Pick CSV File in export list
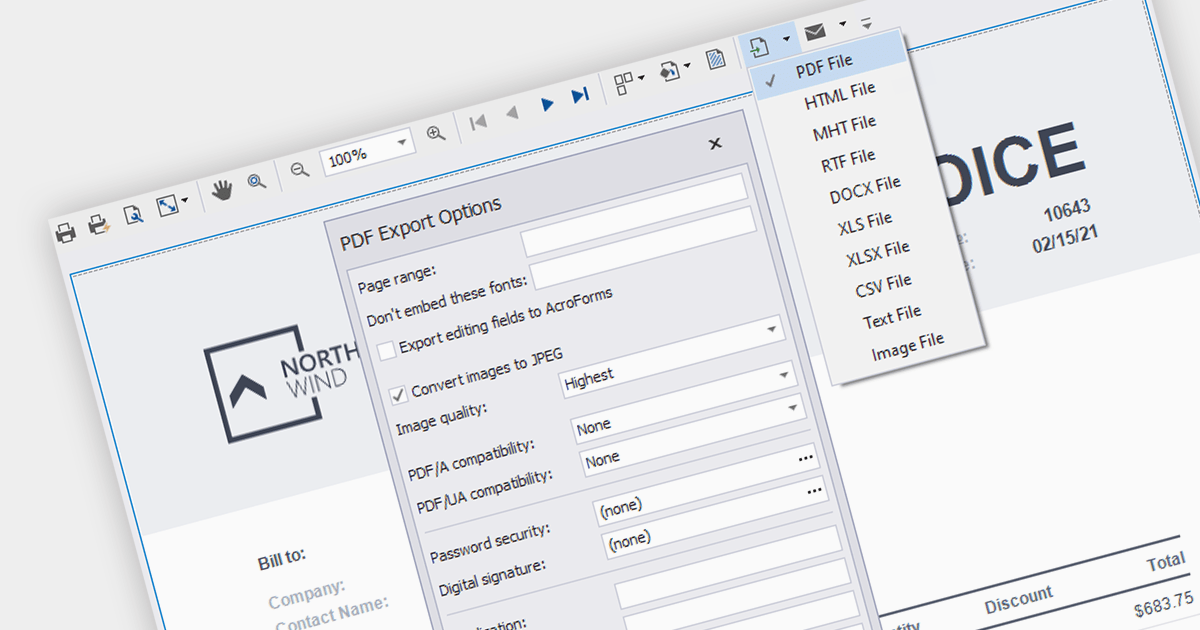1200x630 pixels. pyautogui.click(x=883, y=285)
